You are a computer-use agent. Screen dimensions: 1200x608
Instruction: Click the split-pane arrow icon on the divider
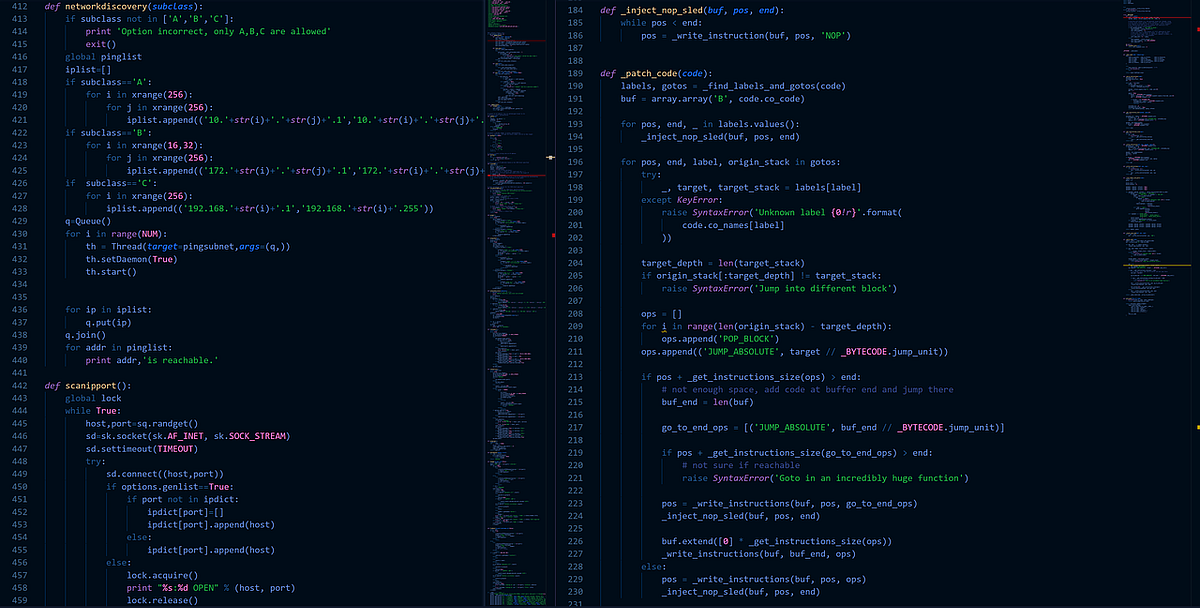549,157
